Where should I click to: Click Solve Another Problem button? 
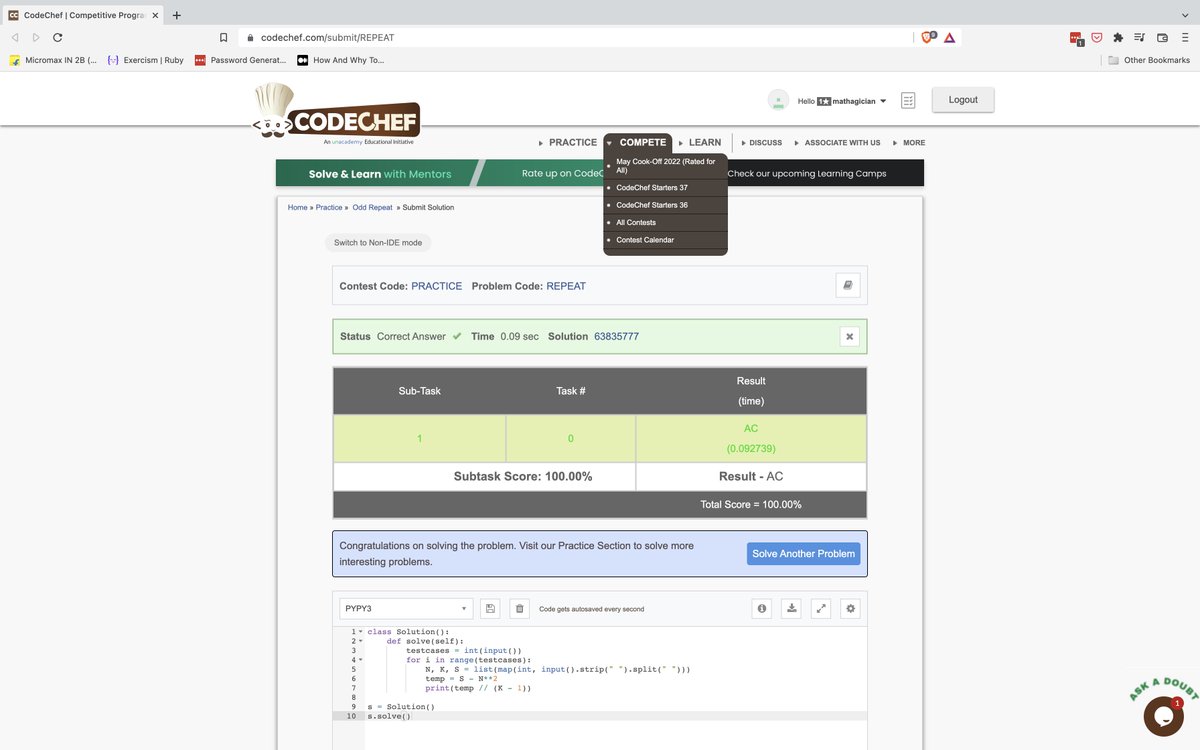coord(803,554)
